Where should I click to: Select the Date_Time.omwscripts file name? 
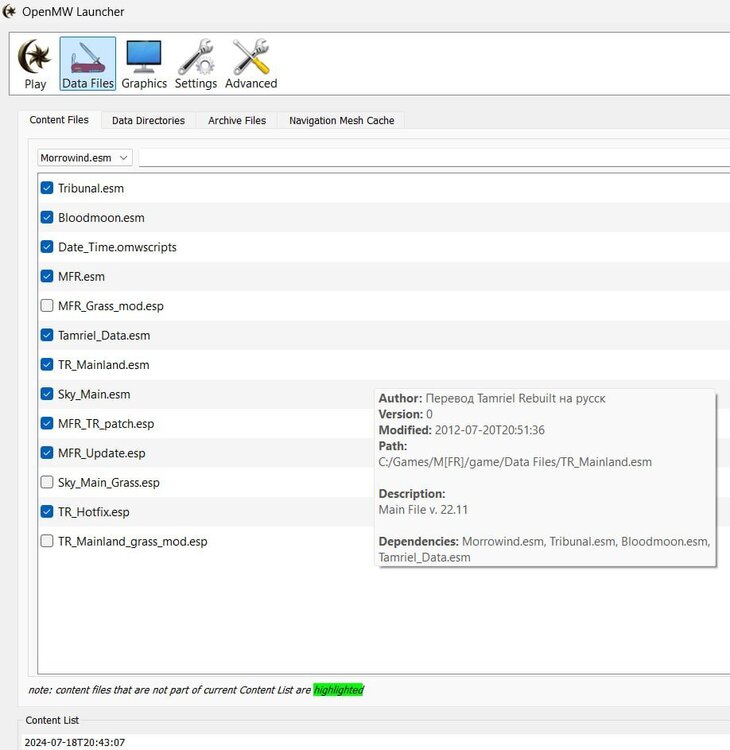point(117,247)
